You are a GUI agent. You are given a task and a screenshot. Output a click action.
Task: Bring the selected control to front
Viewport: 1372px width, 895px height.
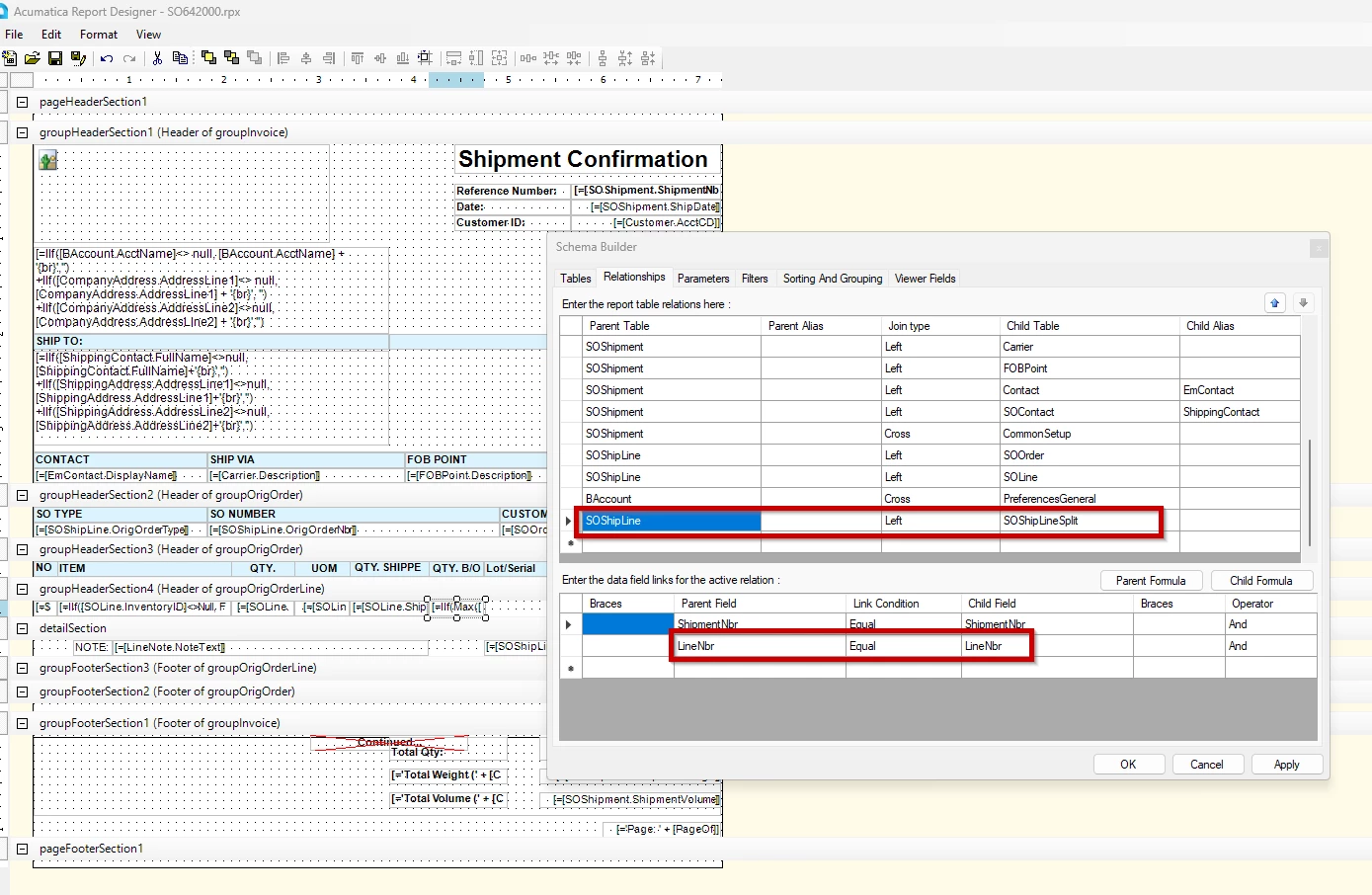click(x=208, y=58)
